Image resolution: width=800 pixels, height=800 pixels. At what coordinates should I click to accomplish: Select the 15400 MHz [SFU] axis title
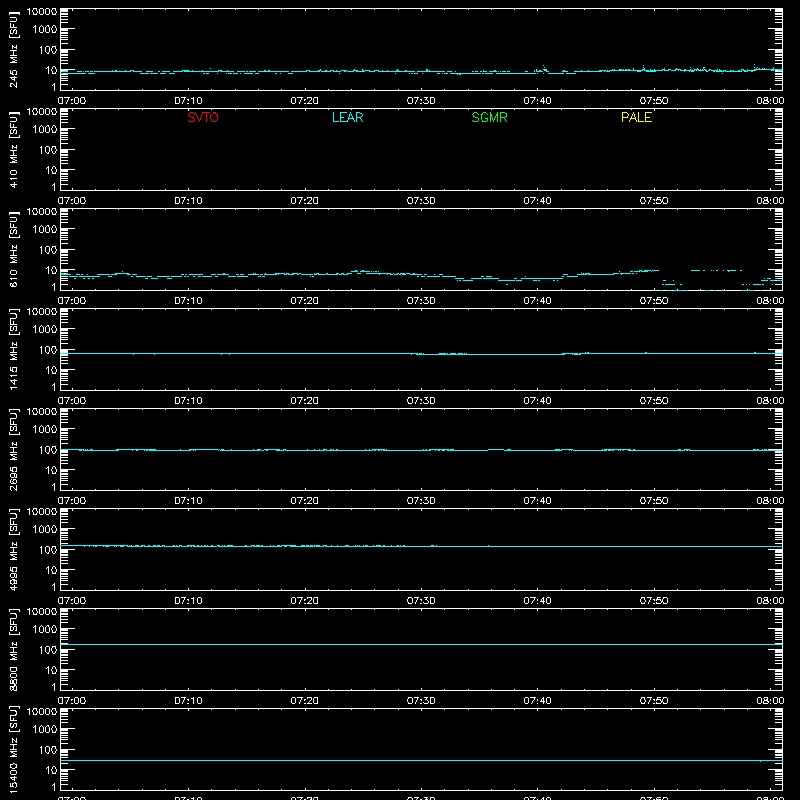point(13,749)
